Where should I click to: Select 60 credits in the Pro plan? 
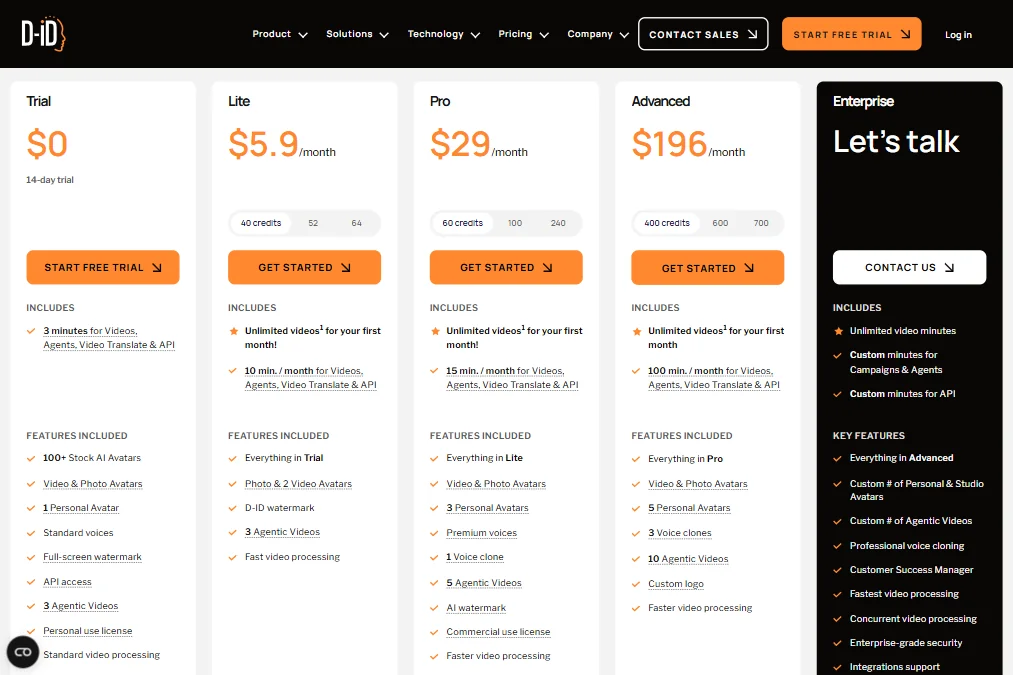click(463, 223)
